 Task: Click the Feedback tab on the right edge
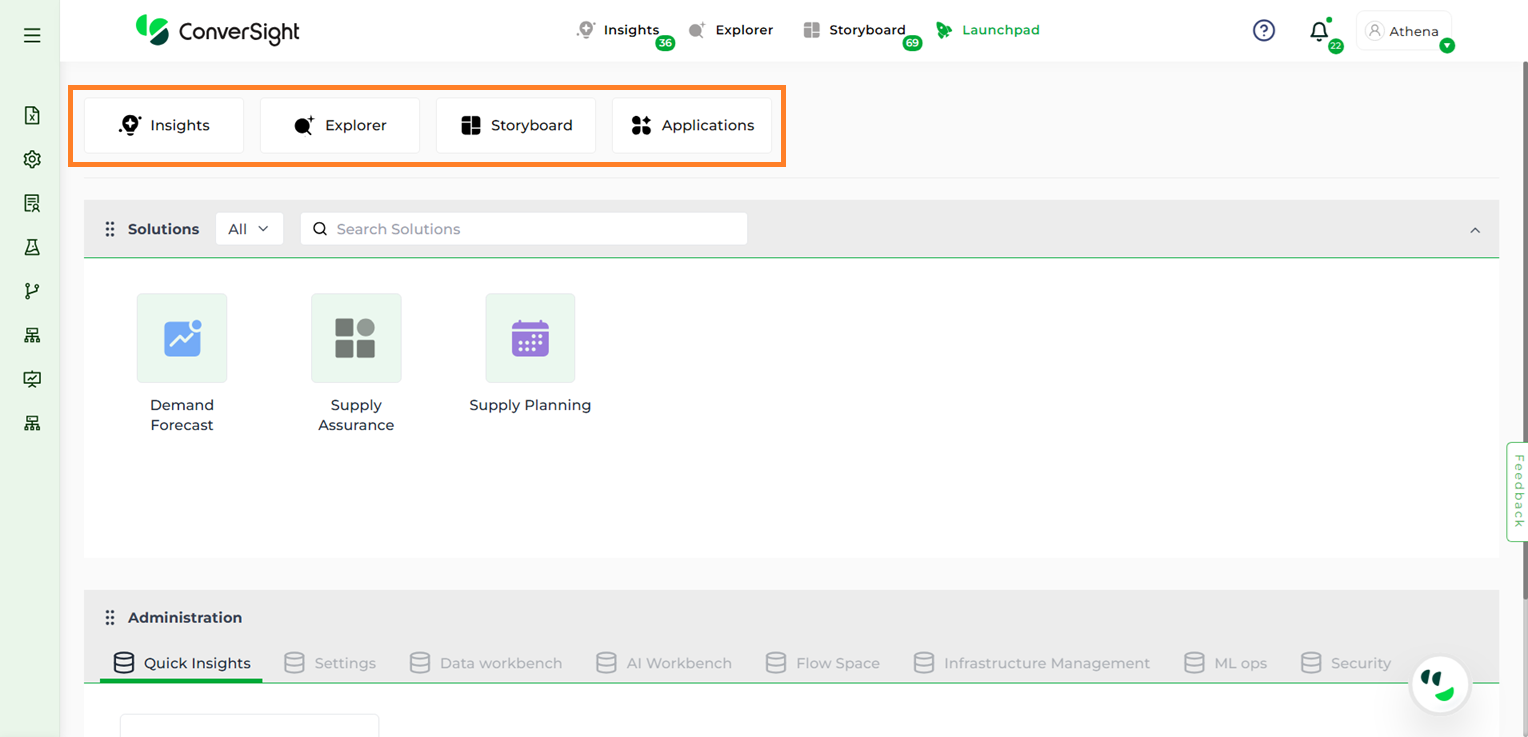1518,491
